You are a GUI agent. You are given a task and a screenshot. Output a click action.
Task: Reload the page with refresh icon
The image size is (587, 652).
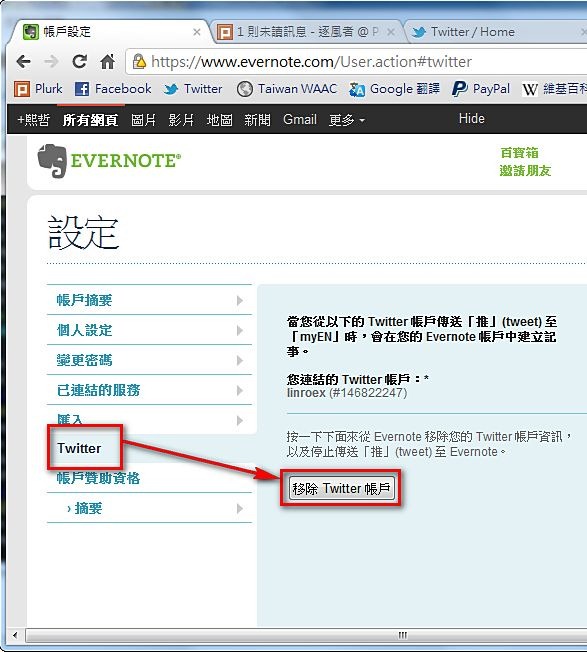[x=79, y=62]
